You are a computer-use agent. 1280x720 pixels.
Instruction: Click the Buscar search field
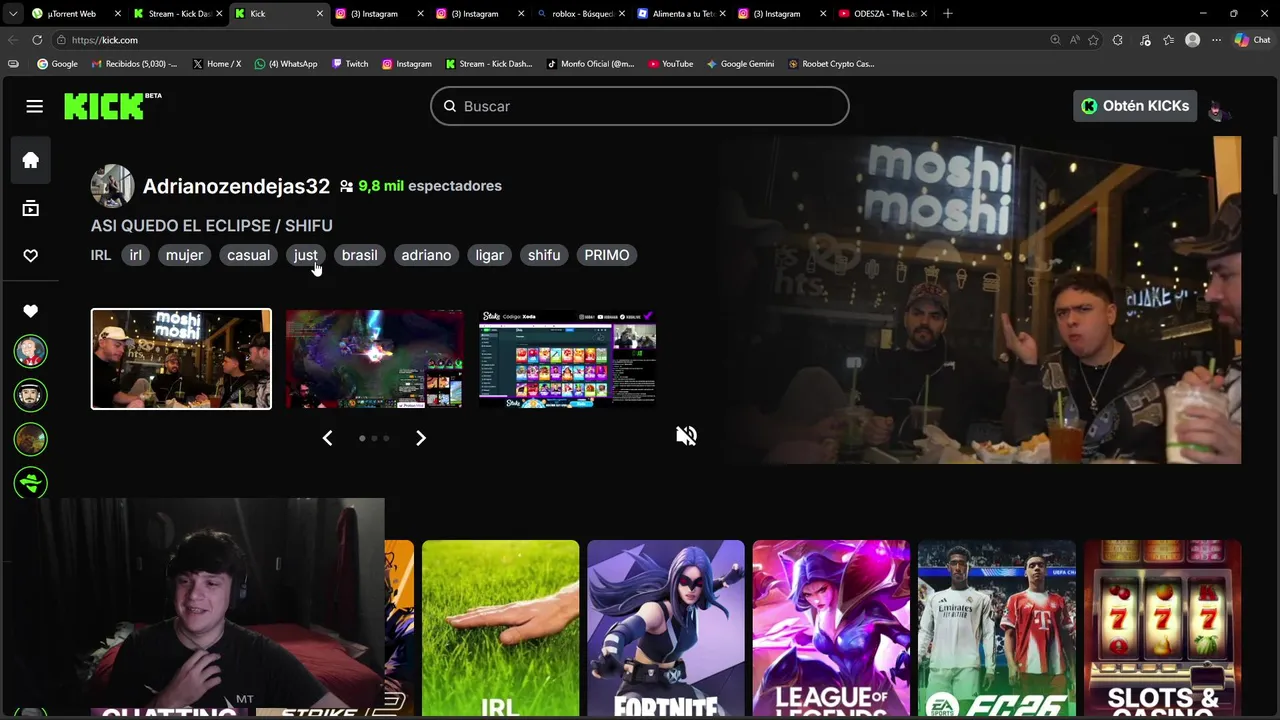click(640, 106)
